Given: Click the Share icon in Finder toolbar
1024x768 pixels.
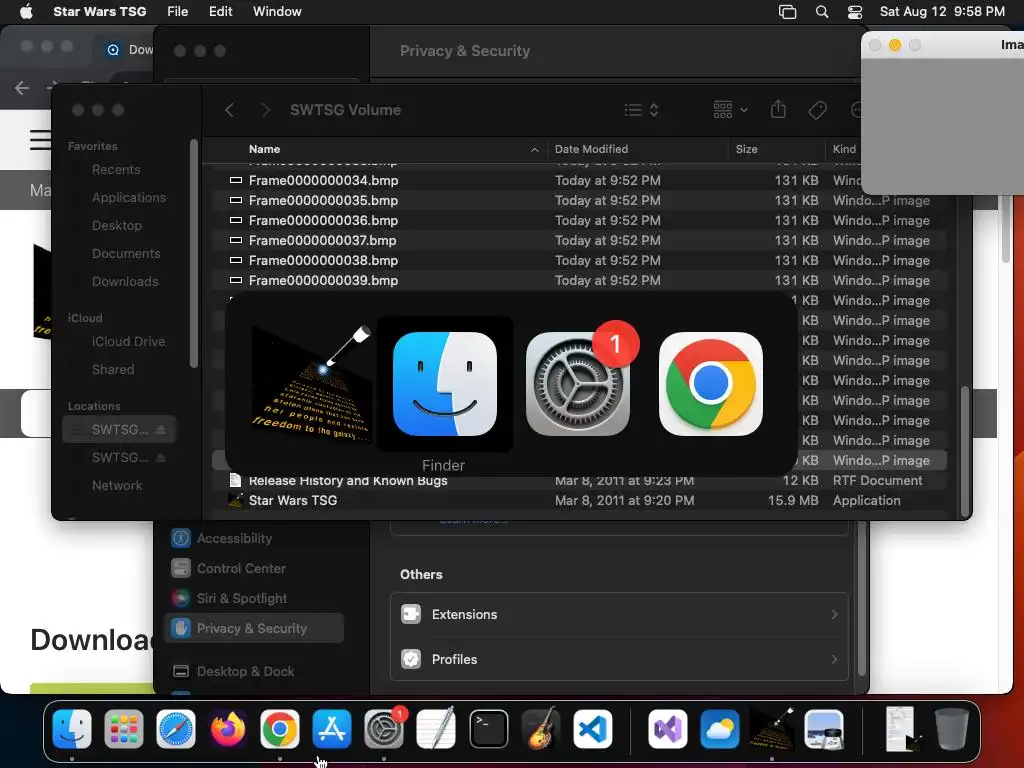Looking at the screenshot, I should click(x=778, y=109).
